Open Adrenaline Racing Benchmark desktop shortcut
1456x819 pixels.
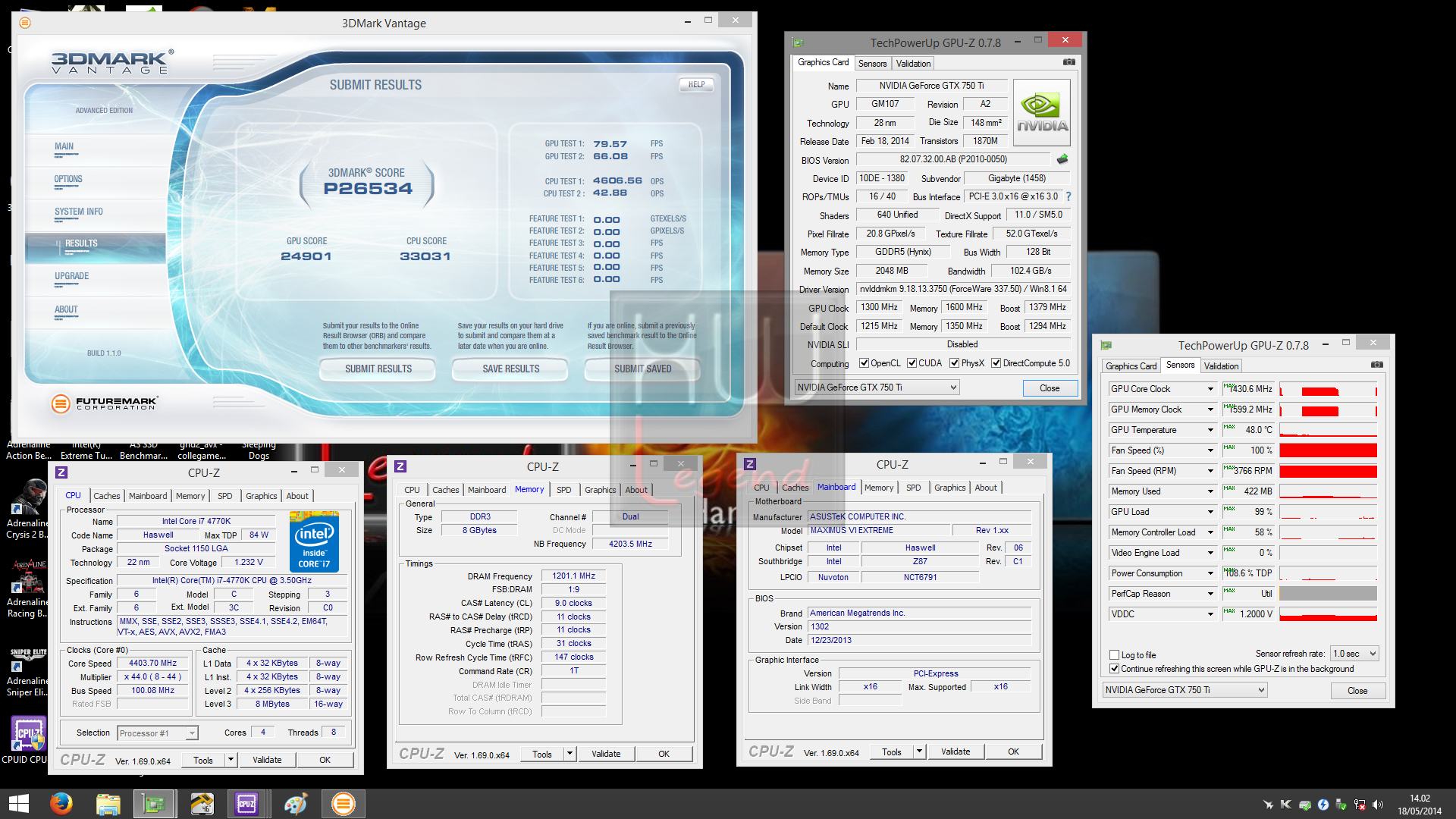(27, 589)
